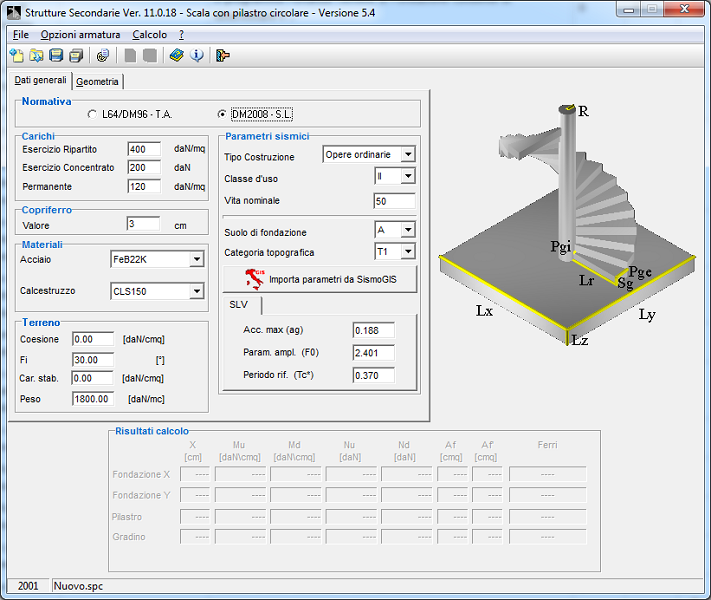Click the Save (floppy disk) toolbar icon

click(x=56, y=55)
